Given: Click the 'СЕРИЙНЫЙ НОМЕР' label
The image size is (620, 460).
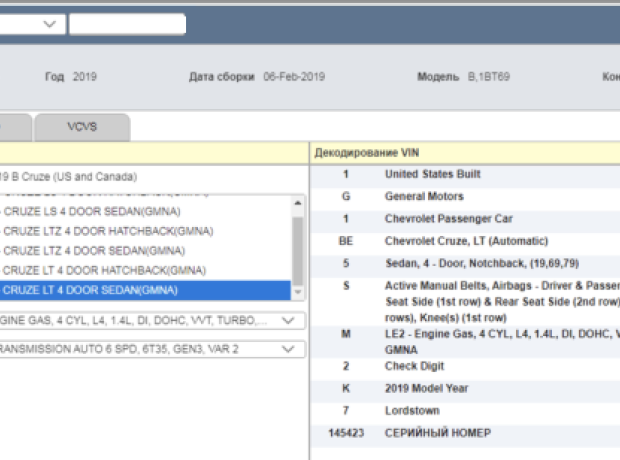Looking at the screenshot, I should click(438, 433).
